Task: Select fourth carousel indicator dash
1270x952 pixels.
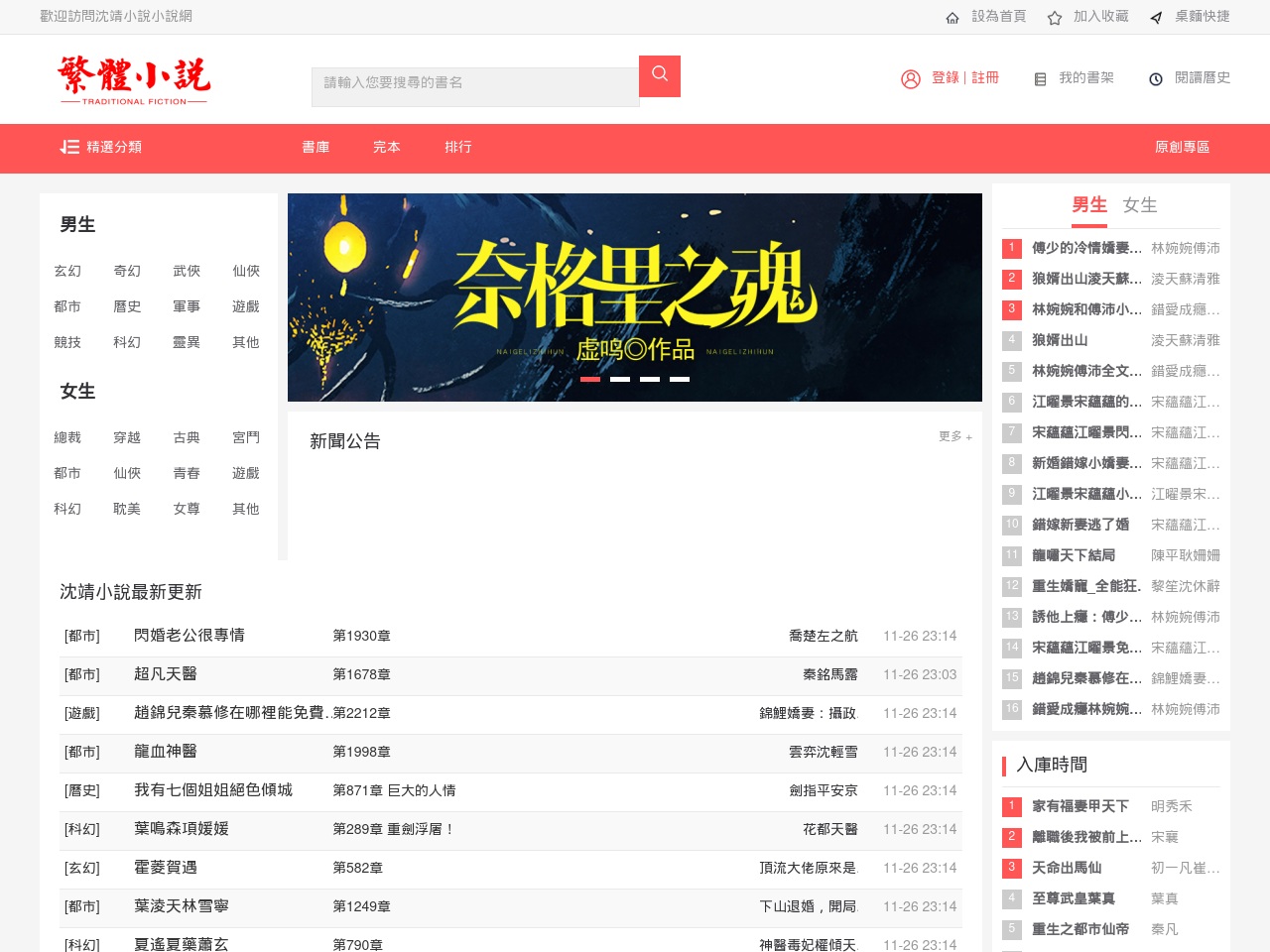Action: pyautogui.click(x=680, y=379)
